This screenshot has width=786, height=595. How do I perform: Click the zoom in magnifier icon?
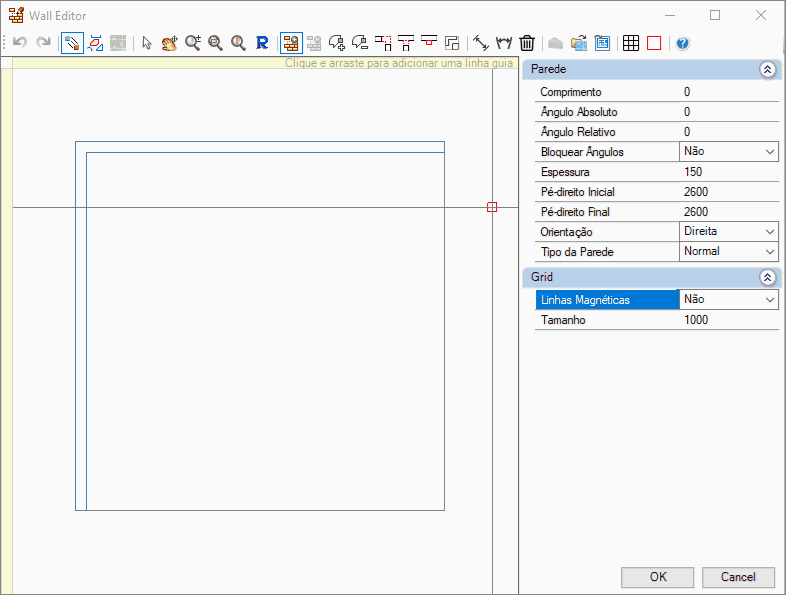[192, 43]
